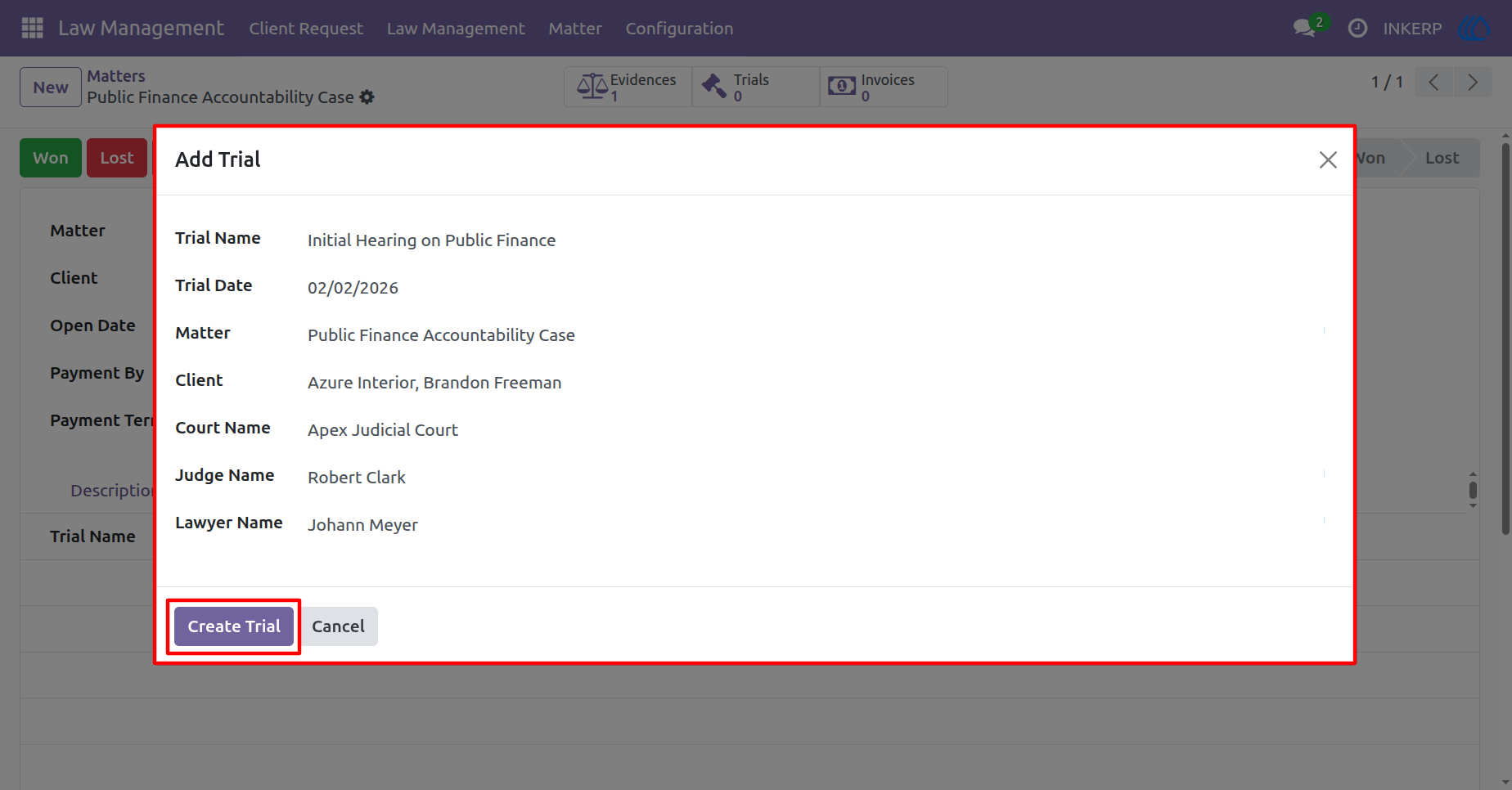The width and height of the screenshot is (1512, 790).
Task: Open the Invoices money stat button
Action: coord(884,87)
